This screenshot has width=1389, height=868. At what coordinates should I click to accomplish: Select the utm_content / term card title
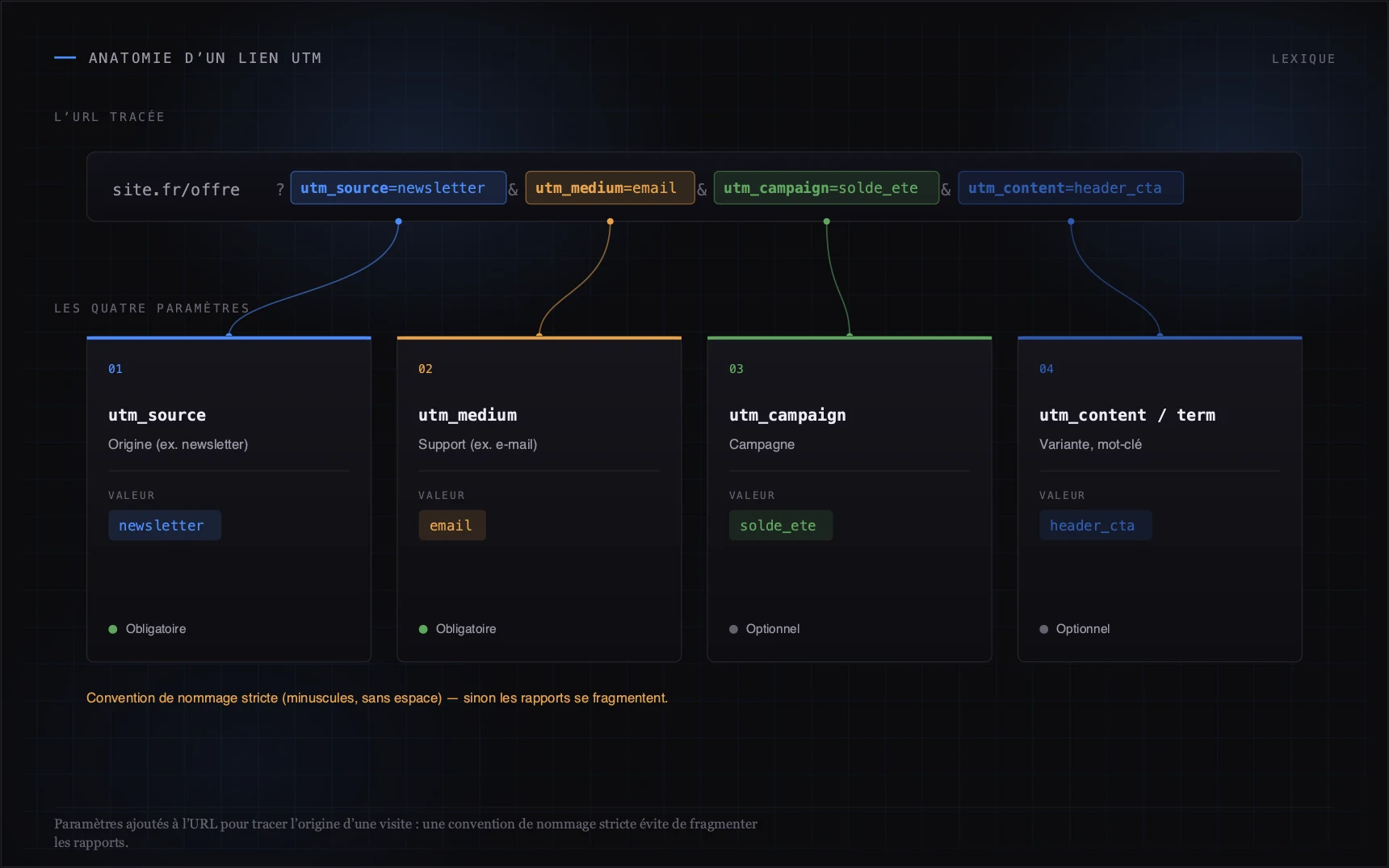[x=1127, y=415]
